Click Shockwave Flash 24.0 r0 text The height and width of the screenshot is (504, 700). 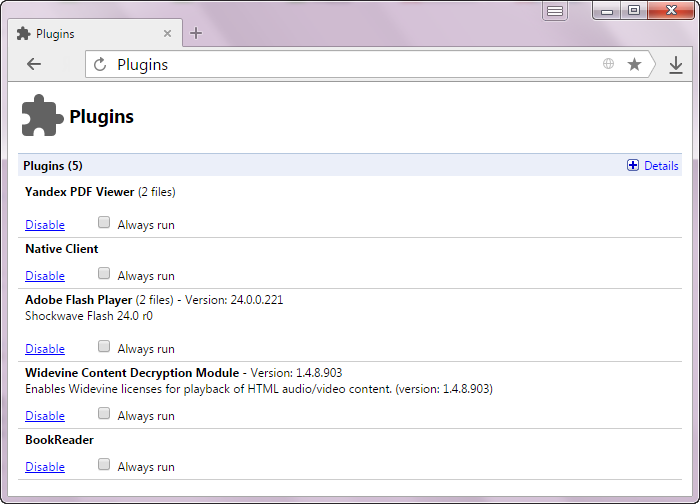89,316
